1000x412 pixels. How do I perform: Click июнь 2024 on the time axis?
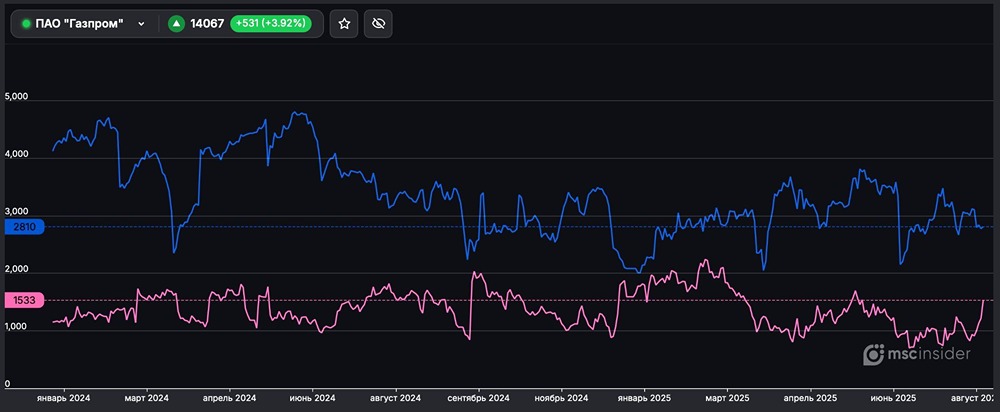pyautogui.click(x=311, y=397)
